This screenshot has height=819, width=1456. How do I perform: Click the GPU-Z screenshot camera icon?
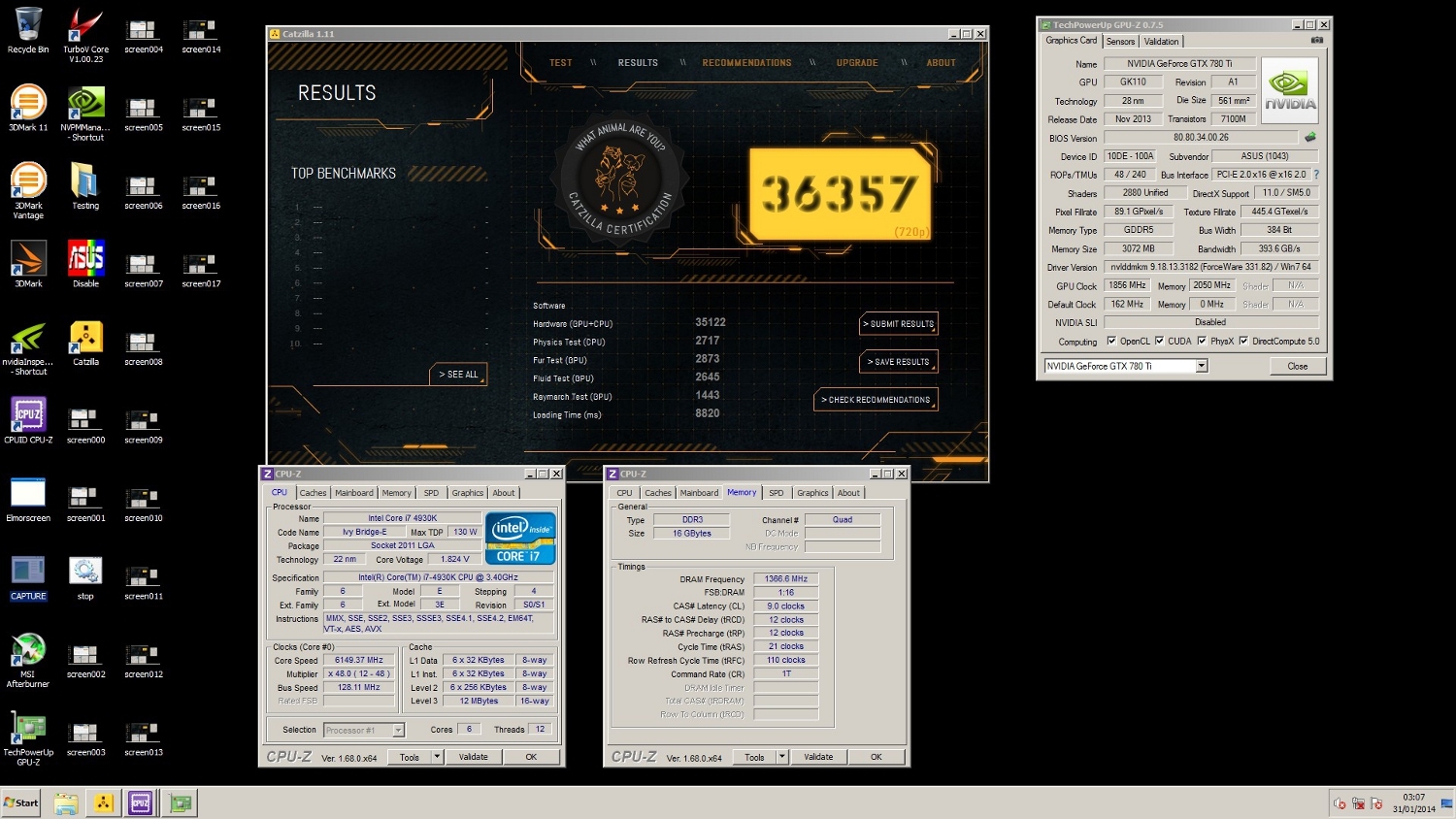[x=1316, y=41]
